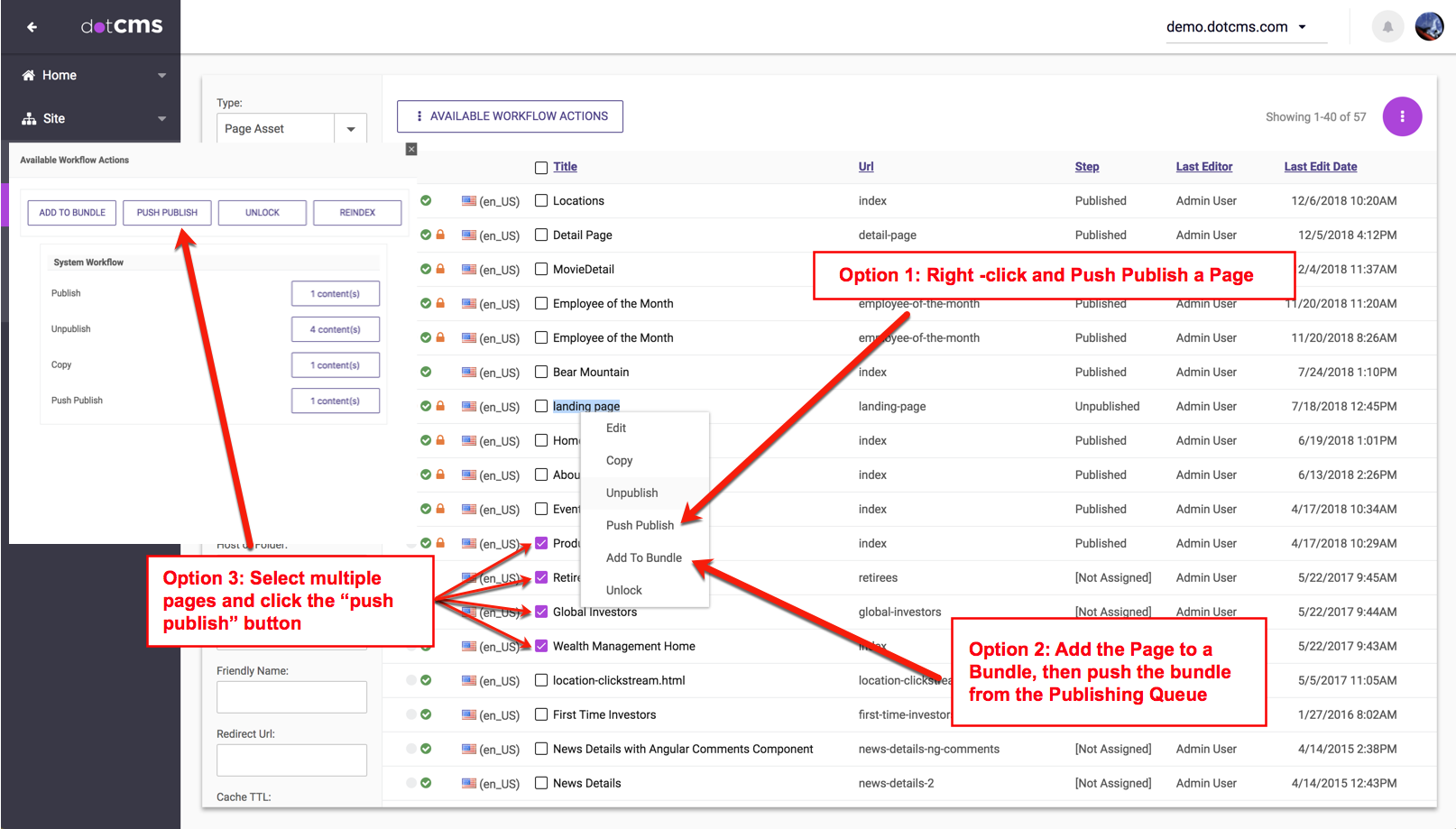
Task: Open the user avatar menu
Action: pyautogui.click(x=1429, y=27)
